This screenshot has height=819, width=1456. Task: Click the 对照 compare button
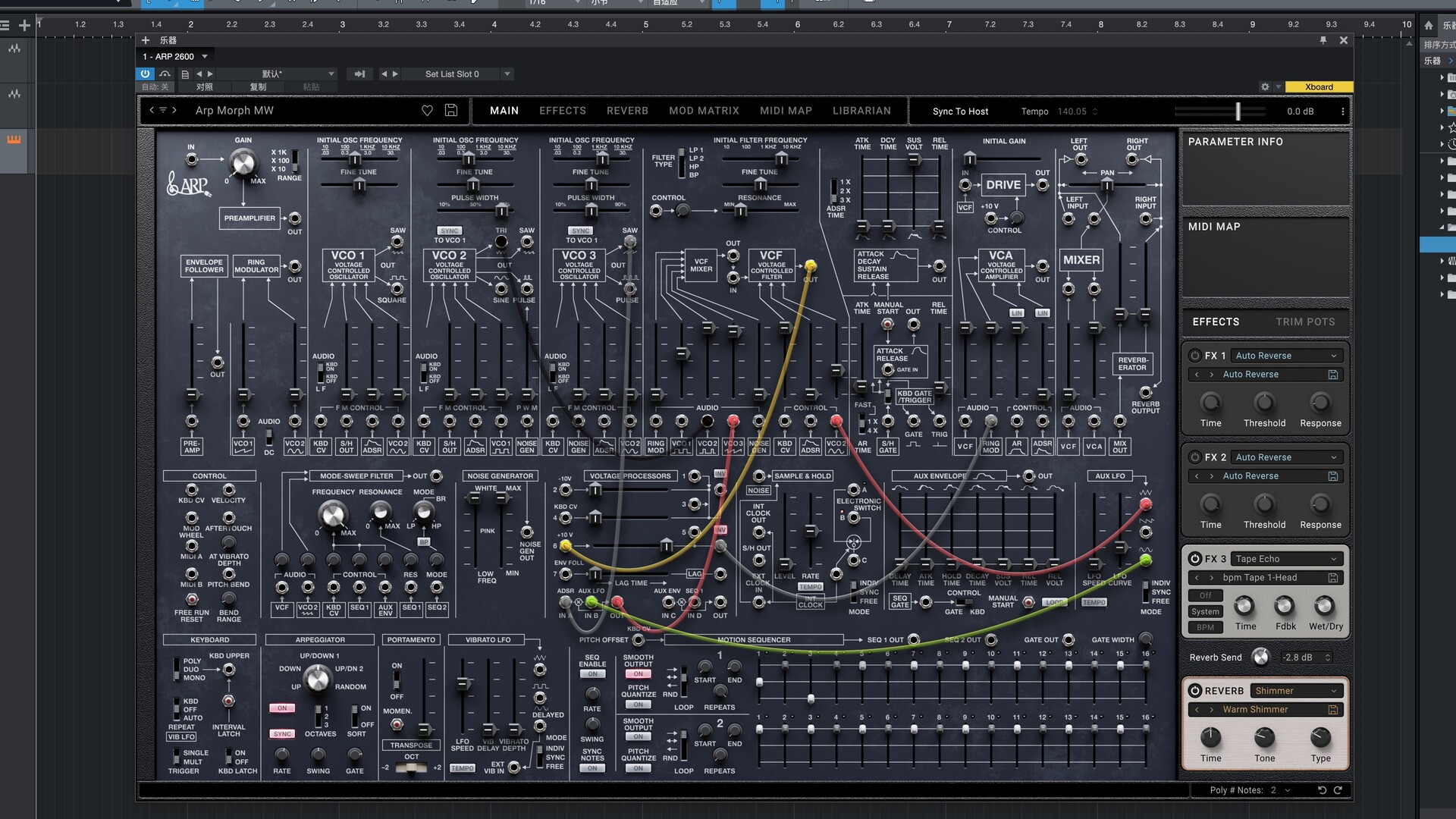click(x=205, y=87)
